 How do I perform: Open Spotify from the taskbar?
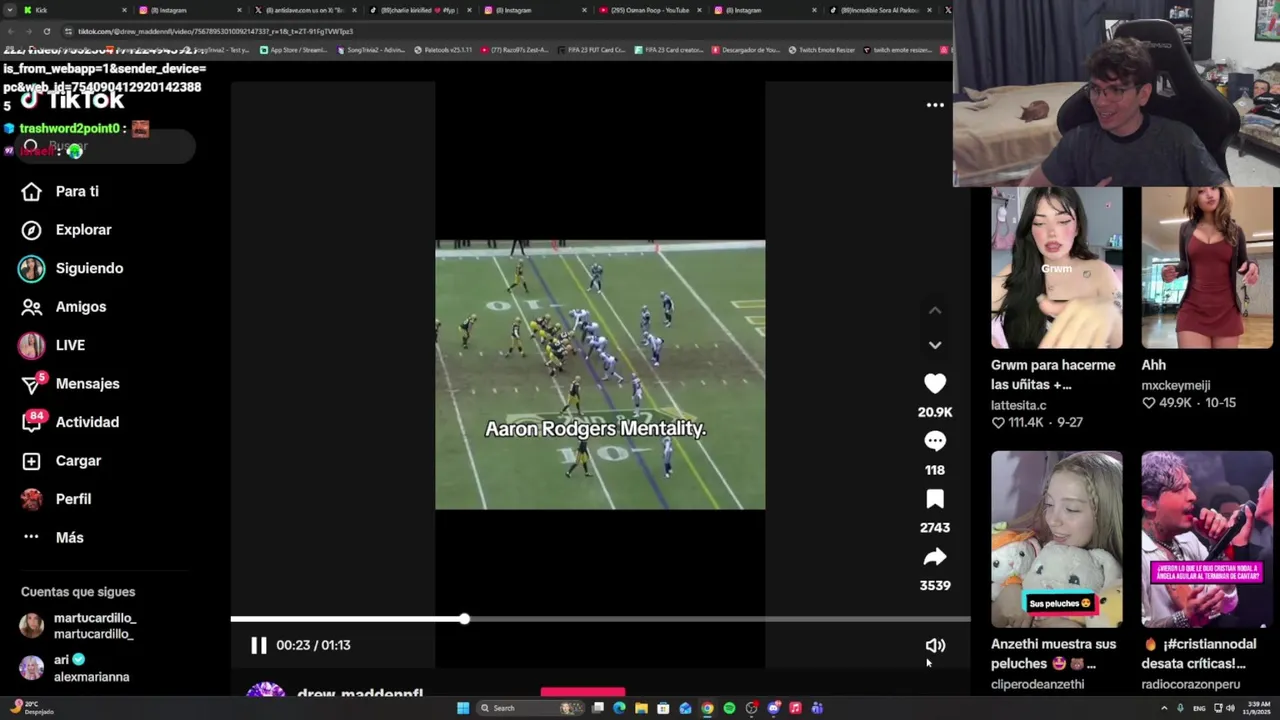[729, 708]
